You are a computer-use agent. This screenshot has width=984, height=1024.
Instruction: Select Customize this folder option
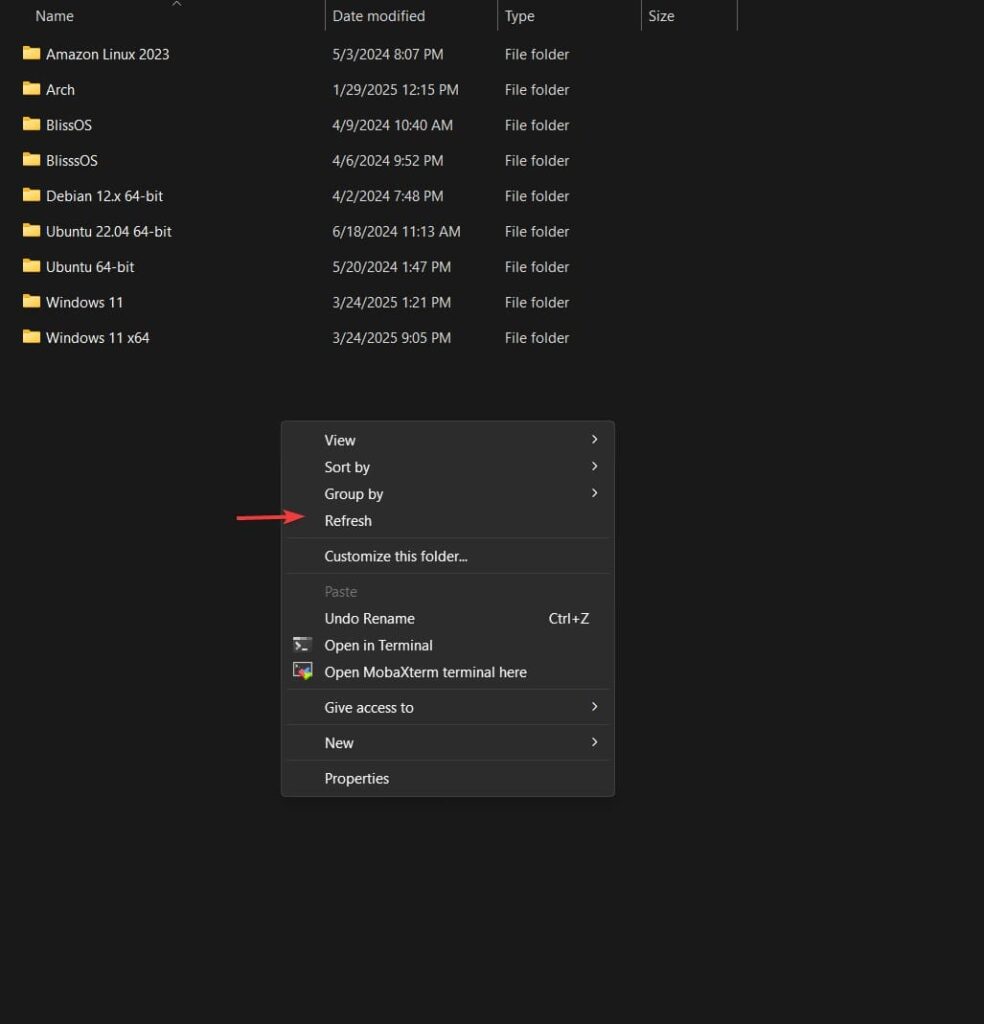click(x=396, y=556)
